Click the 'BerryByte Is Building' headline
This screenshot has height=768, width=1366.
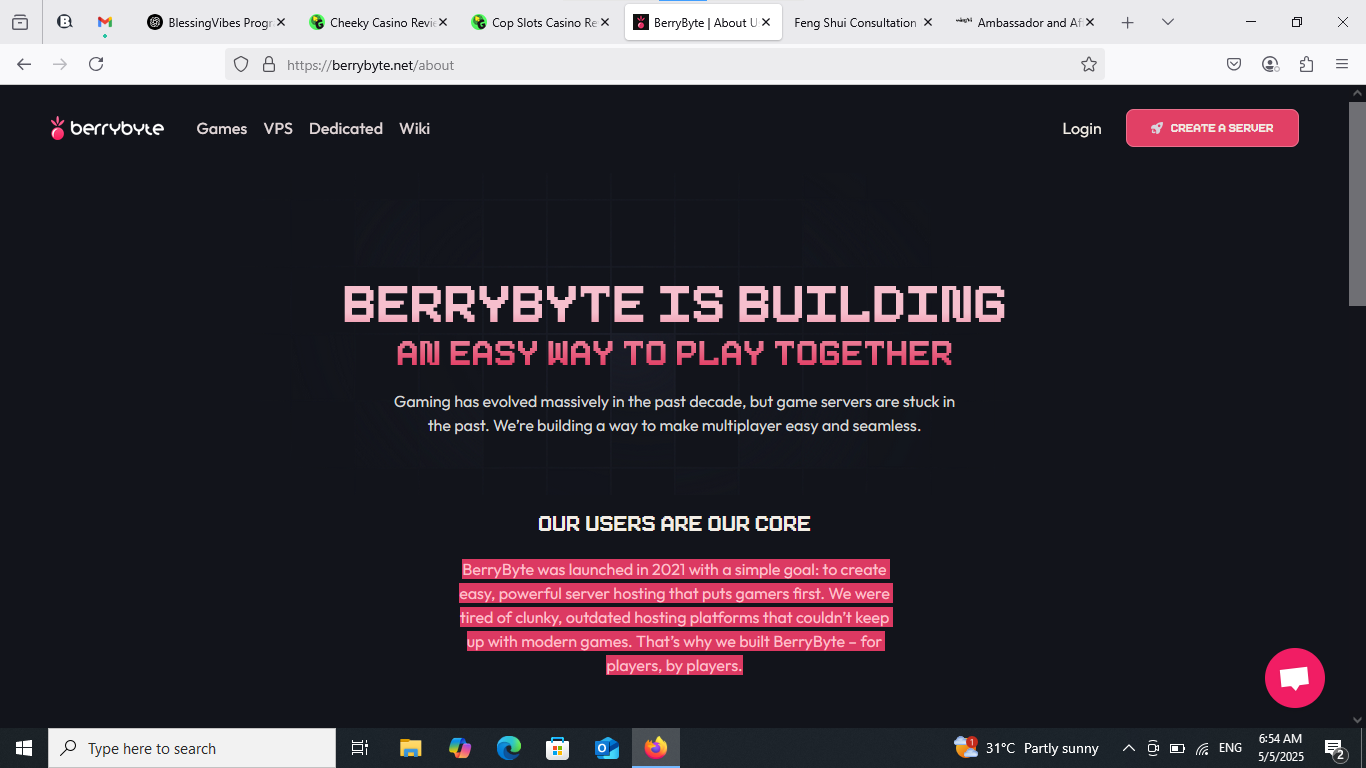click(x=674, y=304)
